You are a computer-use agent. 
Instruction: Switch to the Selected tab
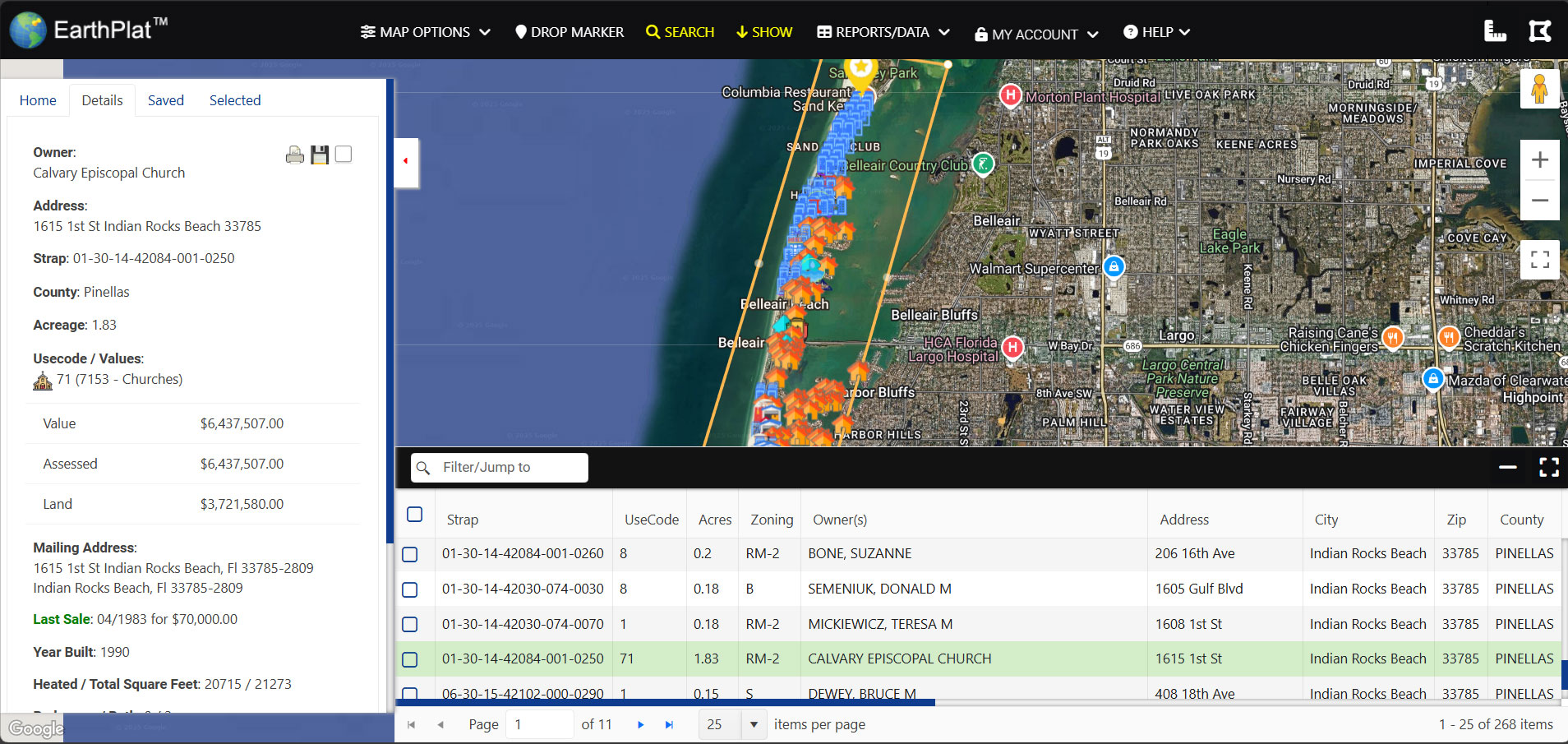235,100
